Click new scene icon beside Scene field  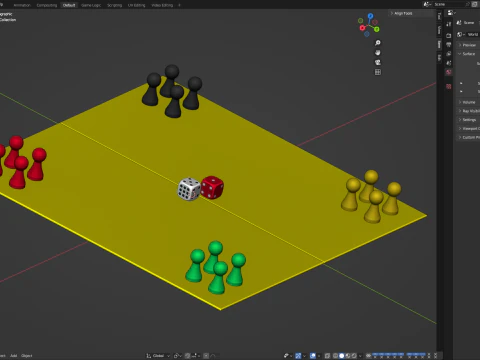[x=475, y=4]
